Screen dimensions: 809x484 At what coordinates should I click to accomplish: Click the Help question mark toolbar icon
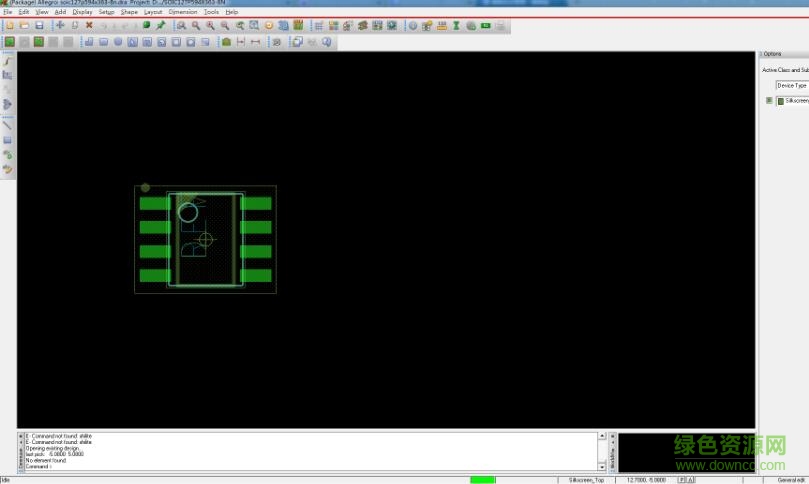(x=326, y=42)
